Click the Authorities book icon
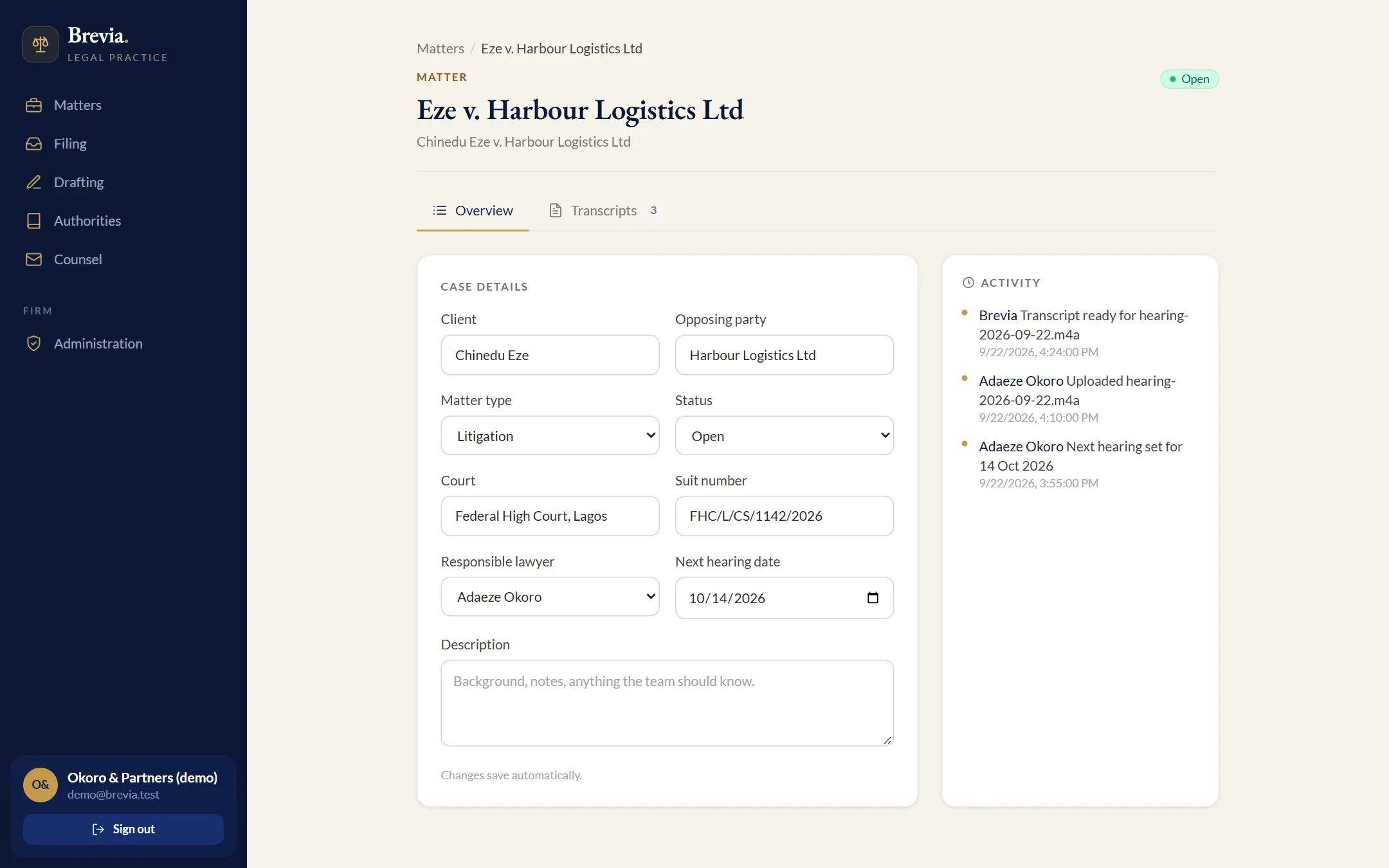This screenshot has width=1389, height=868. (33, 221)
